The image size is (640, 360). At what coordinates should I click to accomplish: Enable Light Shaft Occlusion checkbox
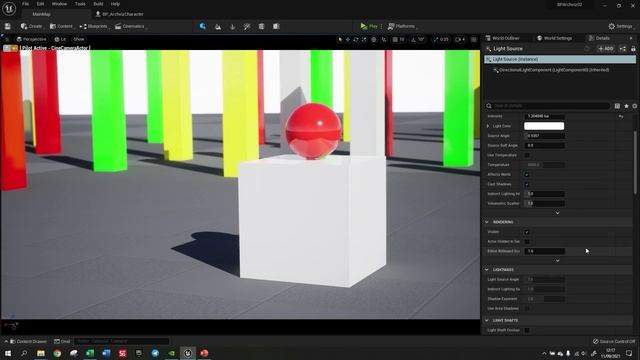527,330
